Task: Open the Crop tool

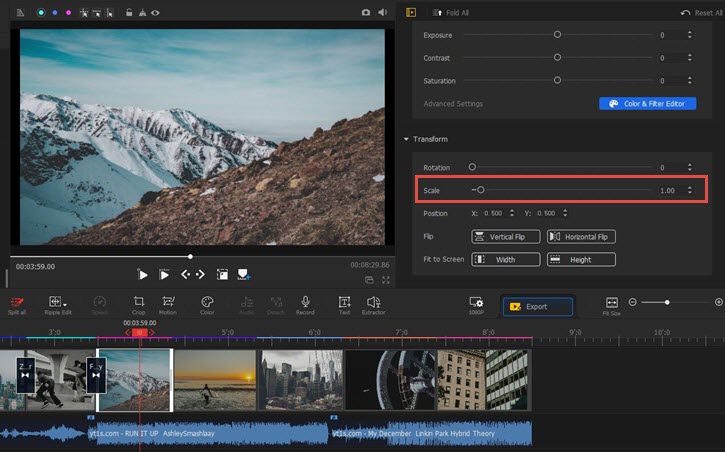Action: click(x=138, y=303)
